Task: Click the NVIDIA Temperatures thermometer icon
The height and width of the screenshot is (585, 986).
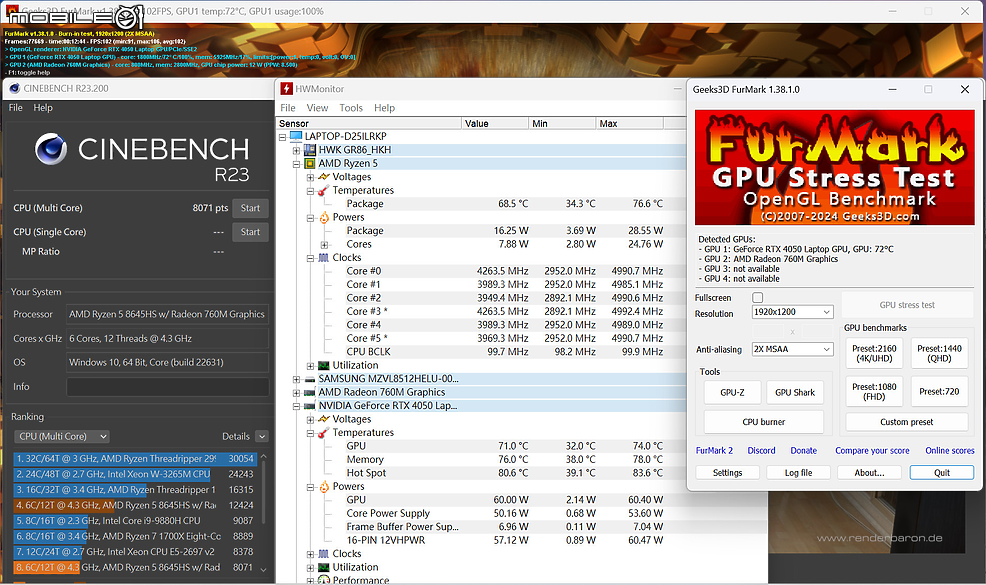Action: [323, 433]
